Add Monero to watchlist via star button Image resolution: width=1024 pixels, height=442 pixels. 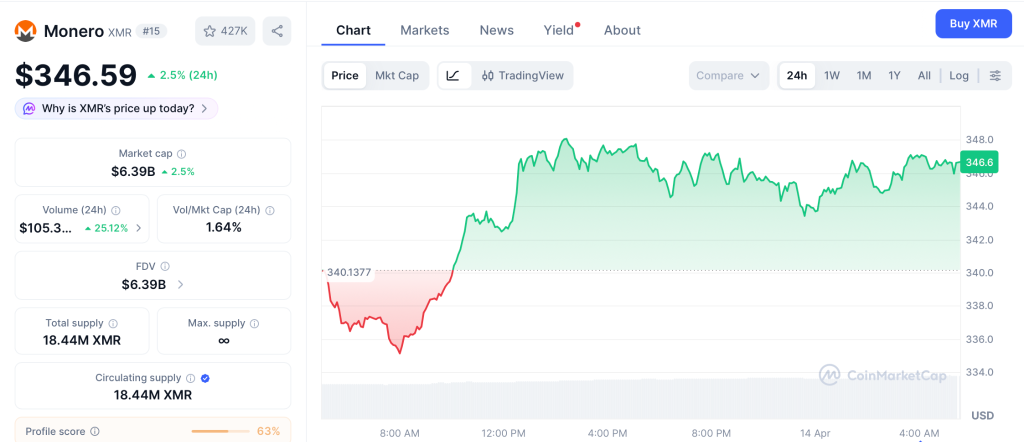225,31
